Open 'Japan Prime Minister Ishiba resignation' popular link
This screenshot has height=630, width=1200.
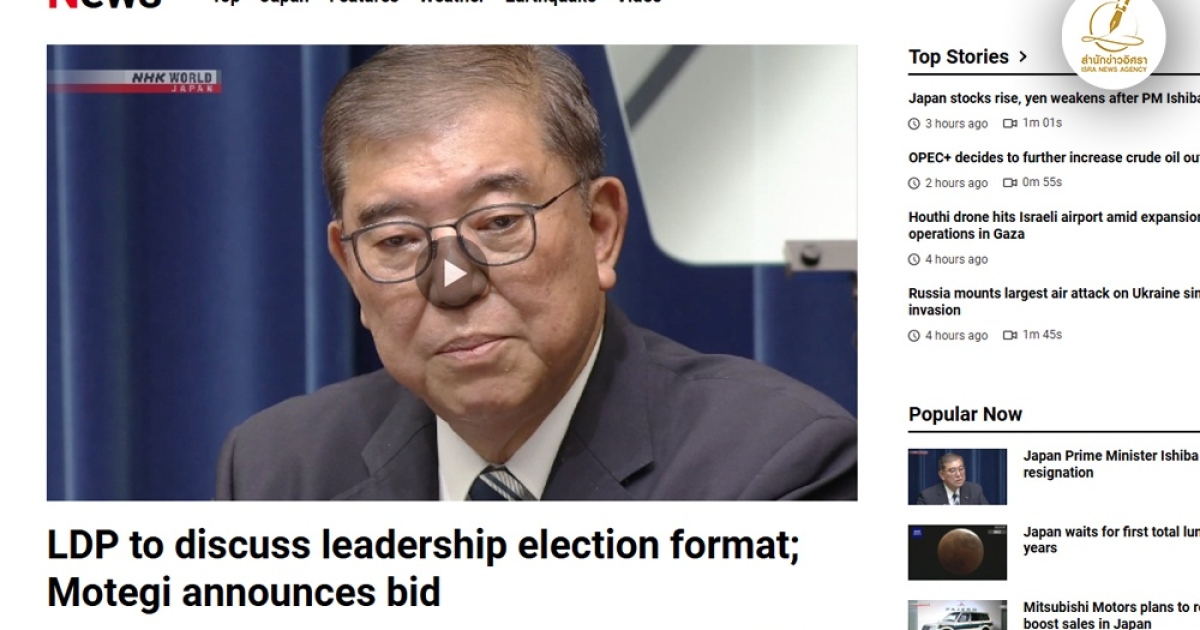(1111, 464)
